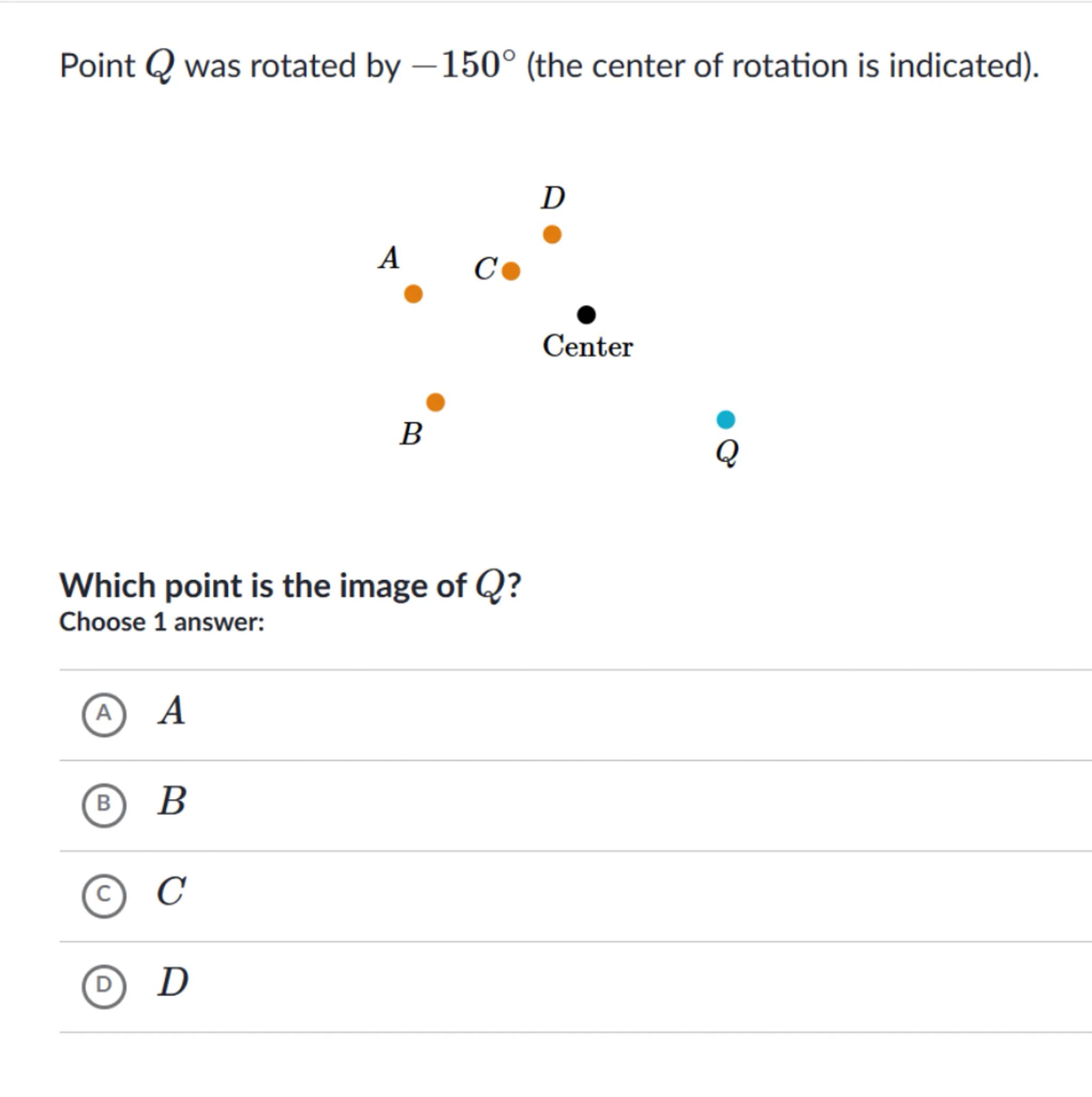Select radio option A
Screen dimensions: 1092x1097
pos(104,714)
